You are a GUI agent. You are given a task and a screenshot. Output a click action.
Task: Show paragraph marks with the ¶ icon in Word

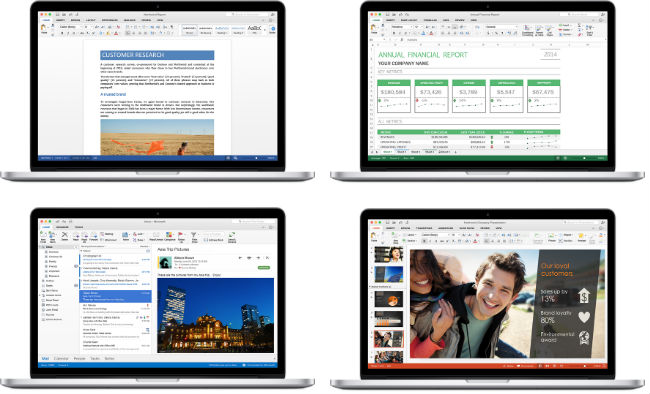pyautogui.click(x=172, y=27)
